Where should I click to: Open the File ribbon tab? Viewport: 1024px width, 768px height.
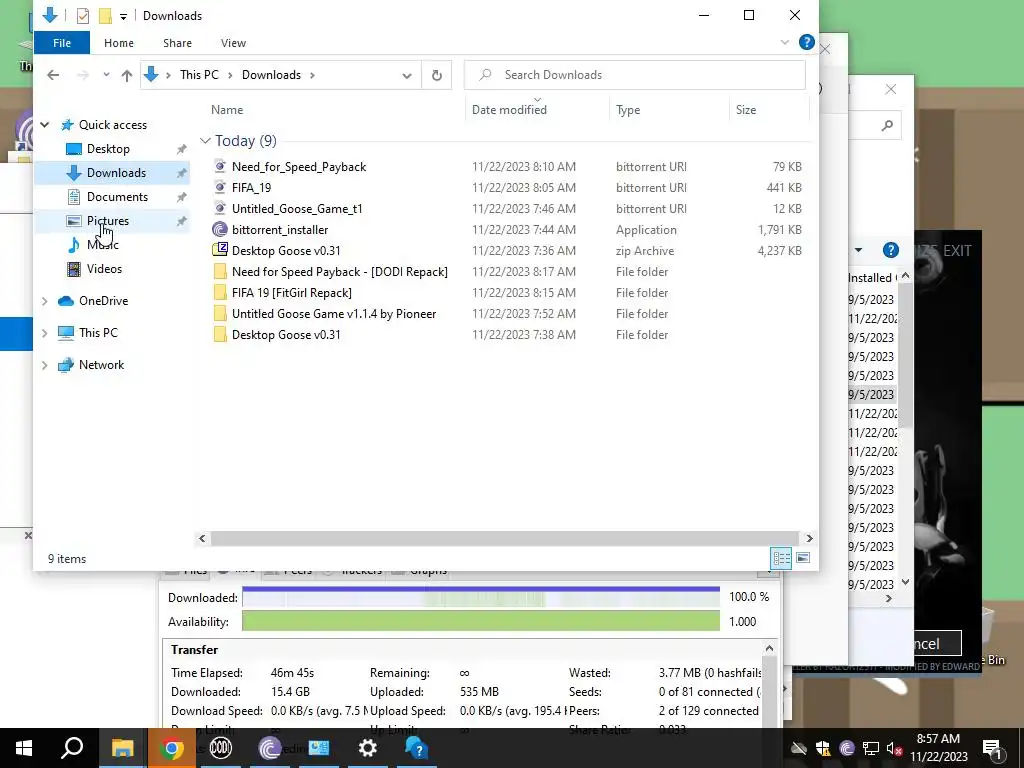click(62, 43)
